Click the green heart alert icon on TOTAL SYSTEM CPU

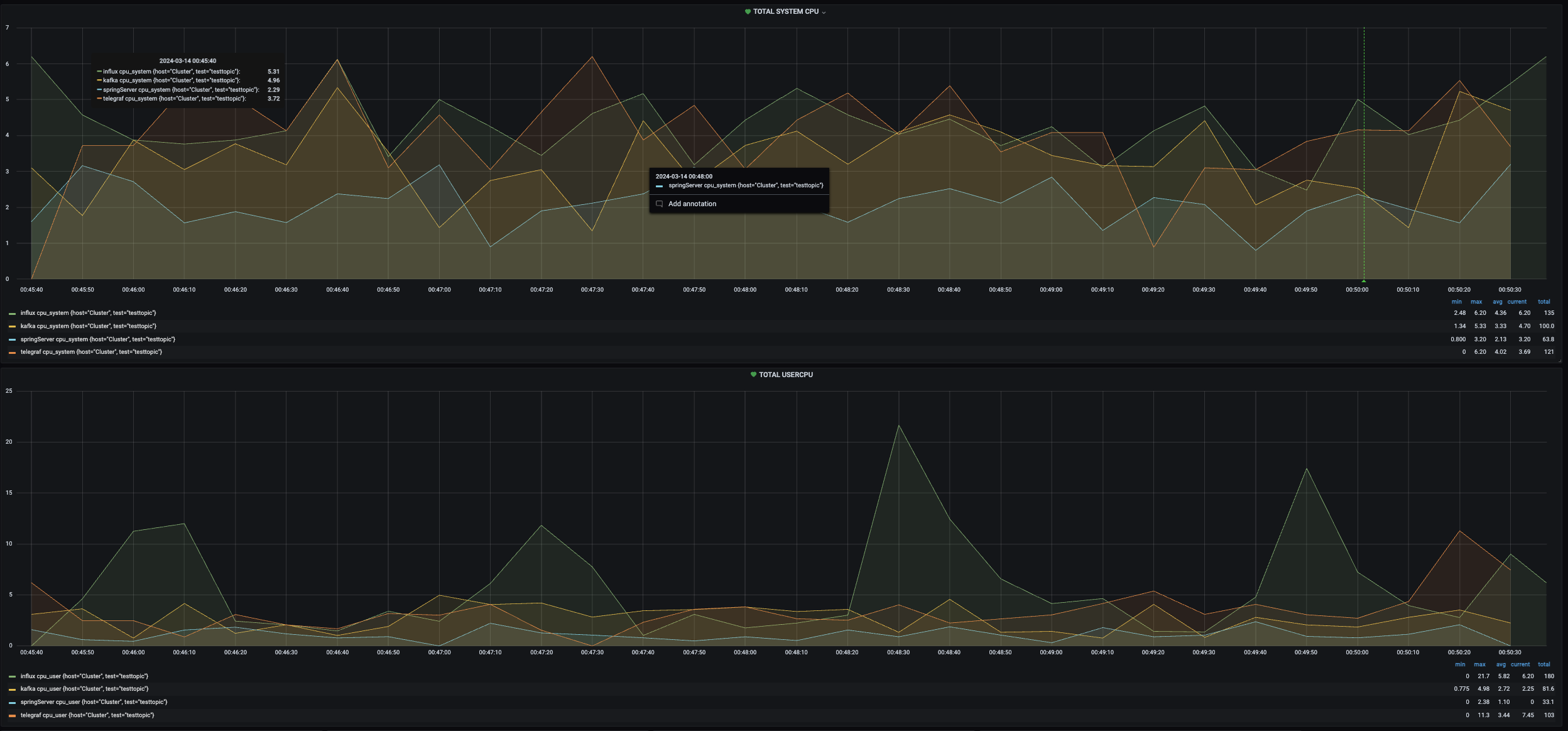[x=748, y=12]
